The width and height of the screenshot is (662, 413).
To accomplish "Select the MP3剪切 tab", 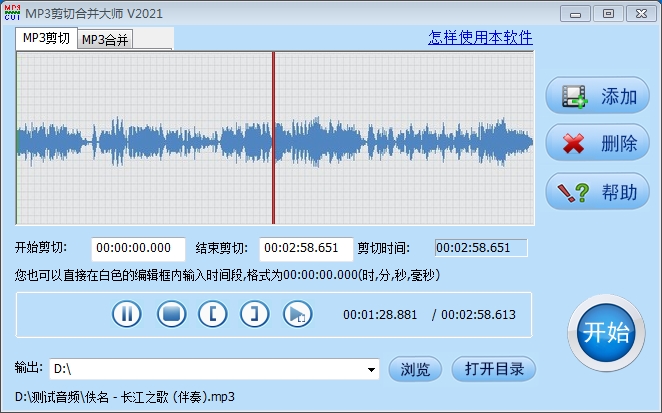I will [46, 38].
